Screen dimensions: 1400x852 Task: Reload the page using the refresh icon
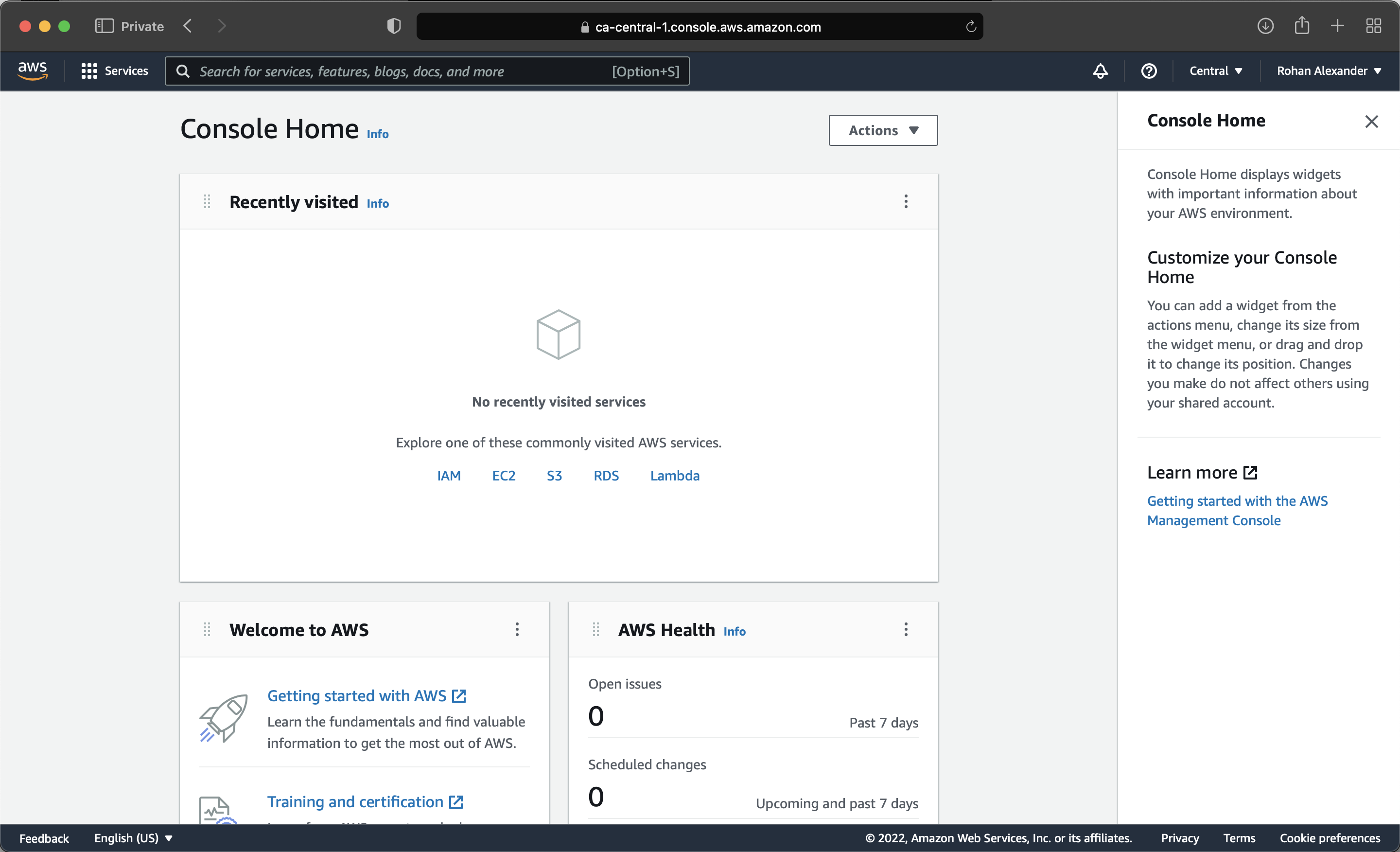970,27
